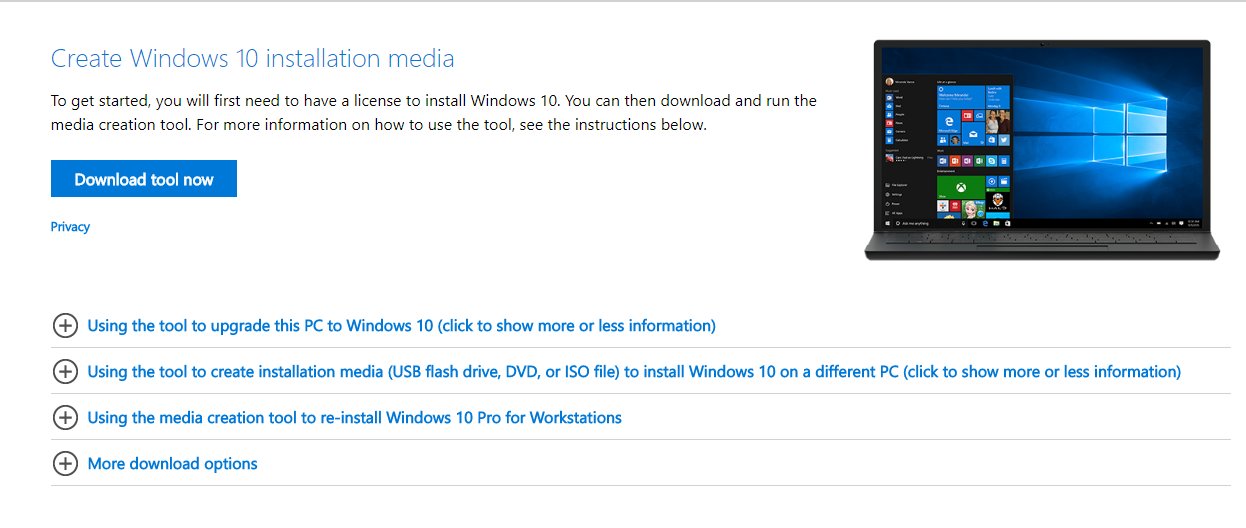
Task: Click the plus icon beside Pro for Workstations
Action: 65,417
